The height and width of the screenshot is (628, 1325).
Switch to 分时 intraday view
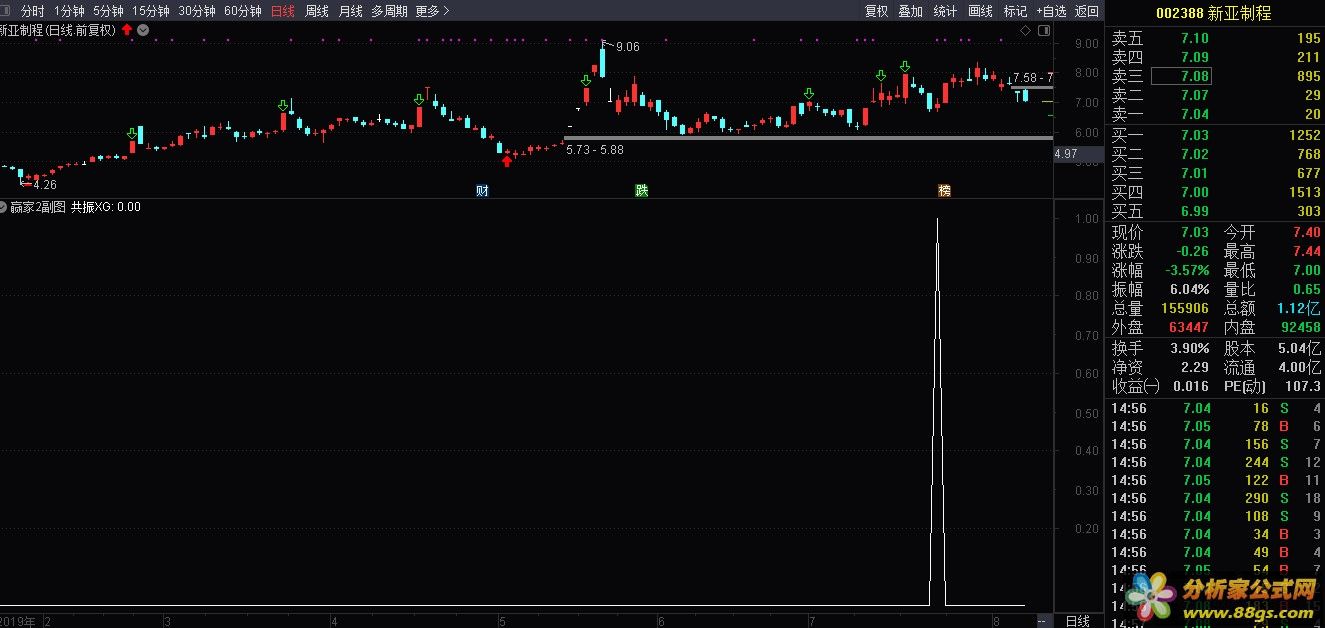point(33,11)
